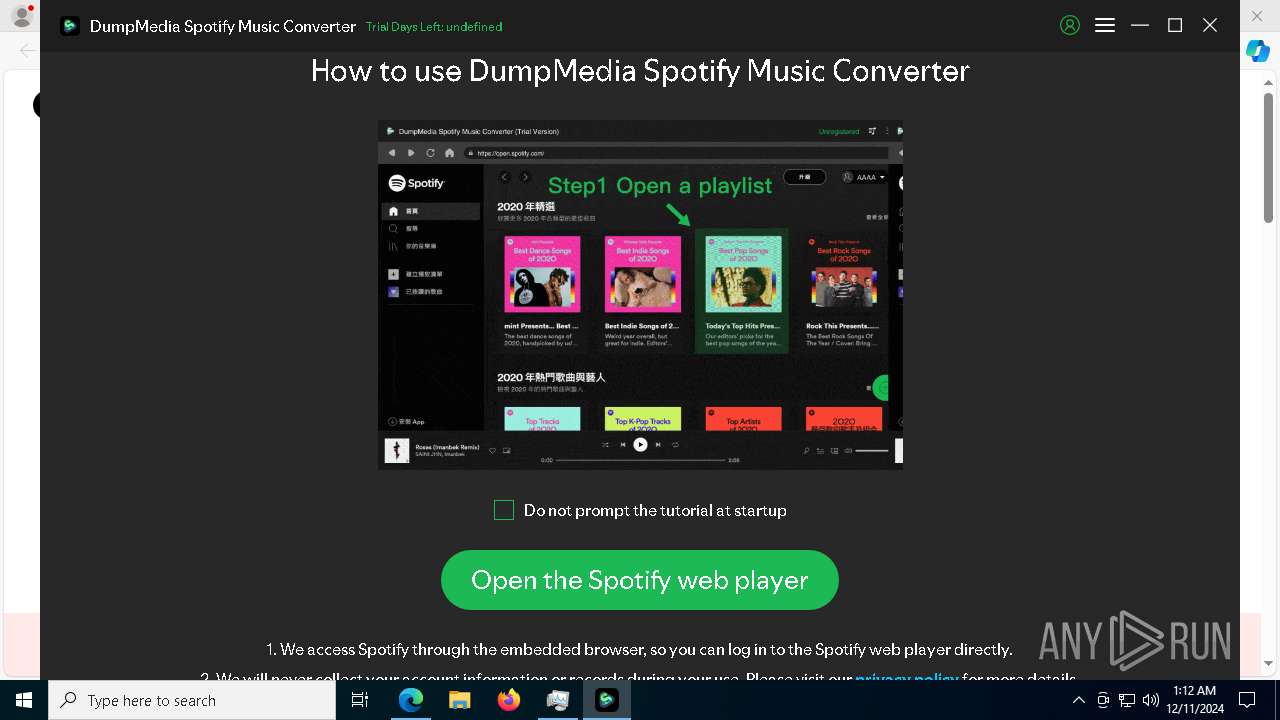Screen dimensions: 1280x720
Task: Click the green user account icon
Action: click(x=1070, y=26)
